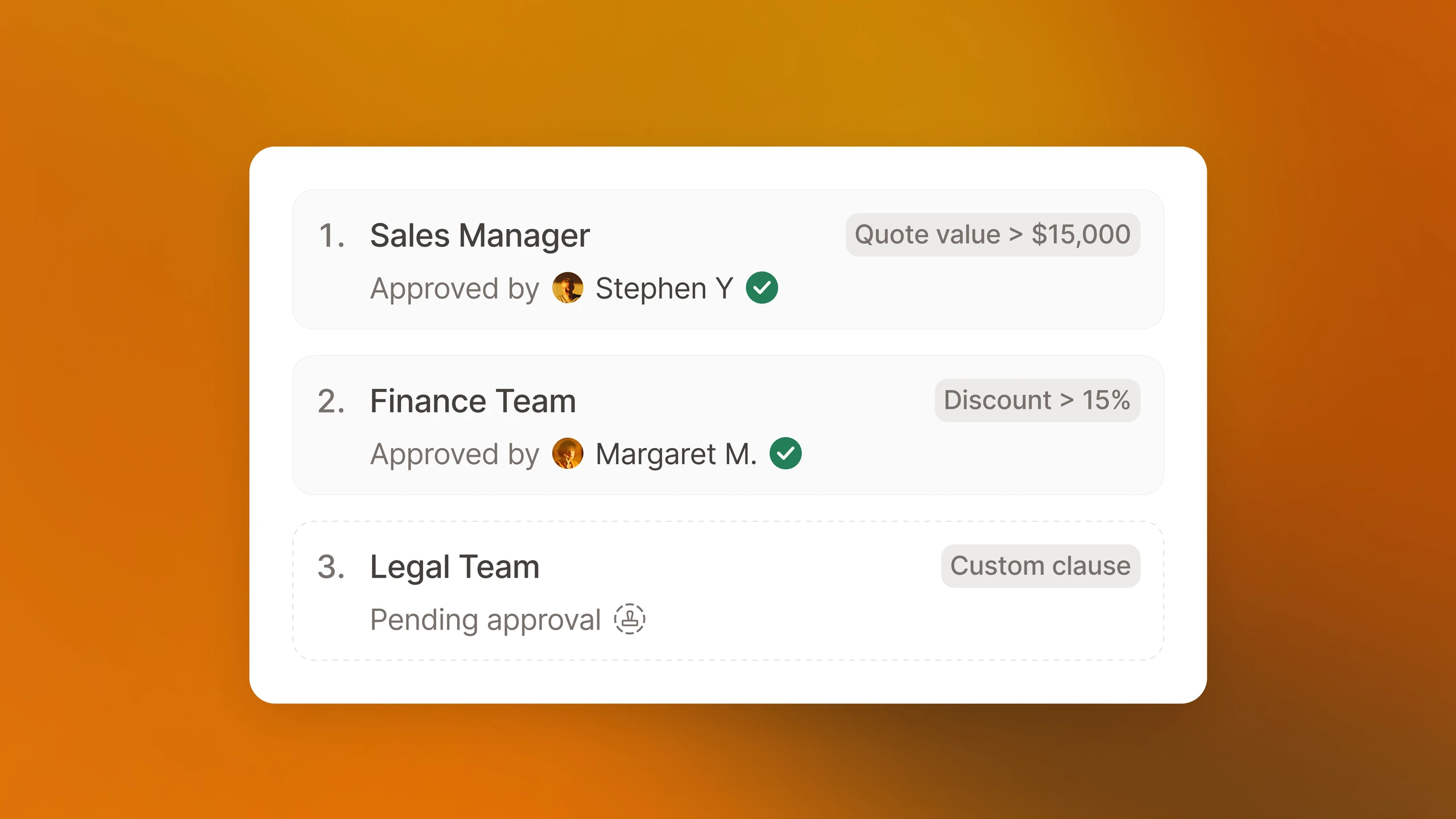Click Approved by text in Finance Team step
The image size is (1456, 819).
454,454
